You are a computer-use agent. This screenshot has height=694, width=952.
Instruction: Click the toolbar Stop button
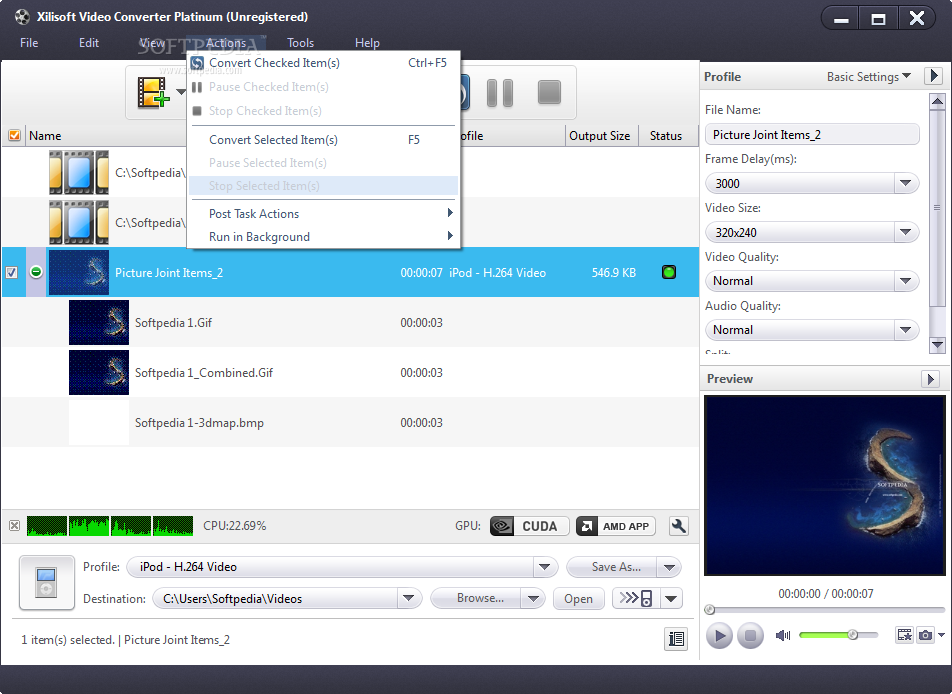(x=549, y=92)
